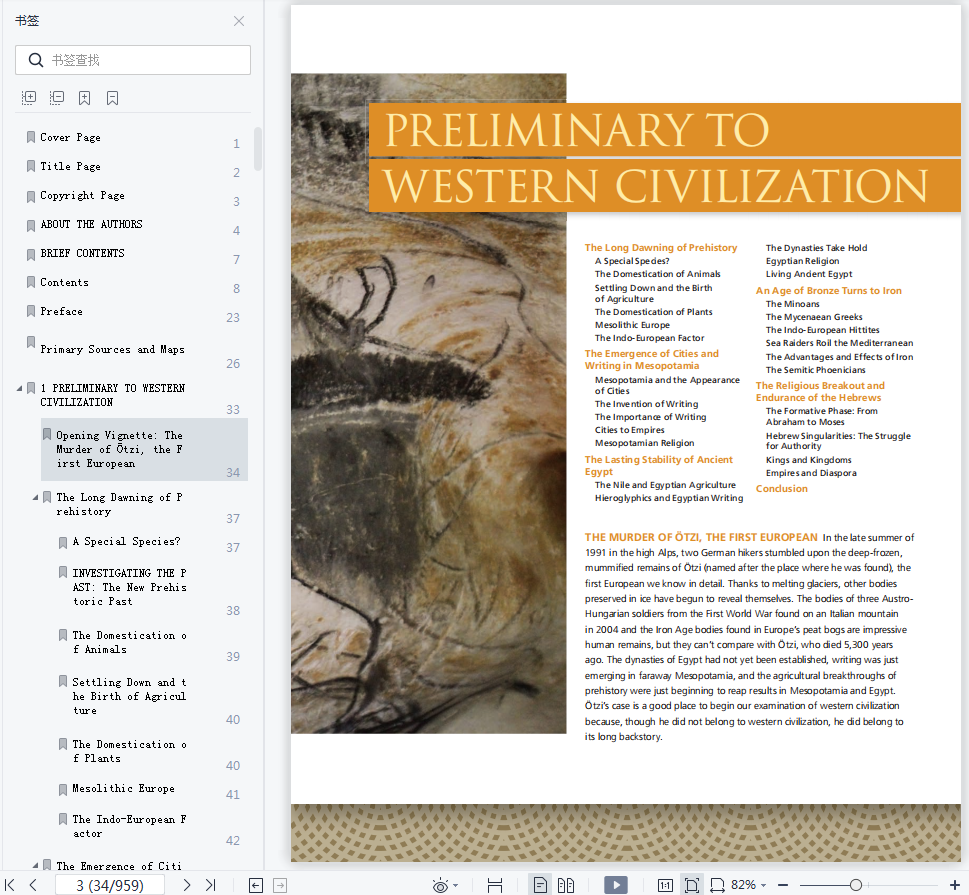Start slideshow play mode
The image size is (969, 895).
click(616, 885)
